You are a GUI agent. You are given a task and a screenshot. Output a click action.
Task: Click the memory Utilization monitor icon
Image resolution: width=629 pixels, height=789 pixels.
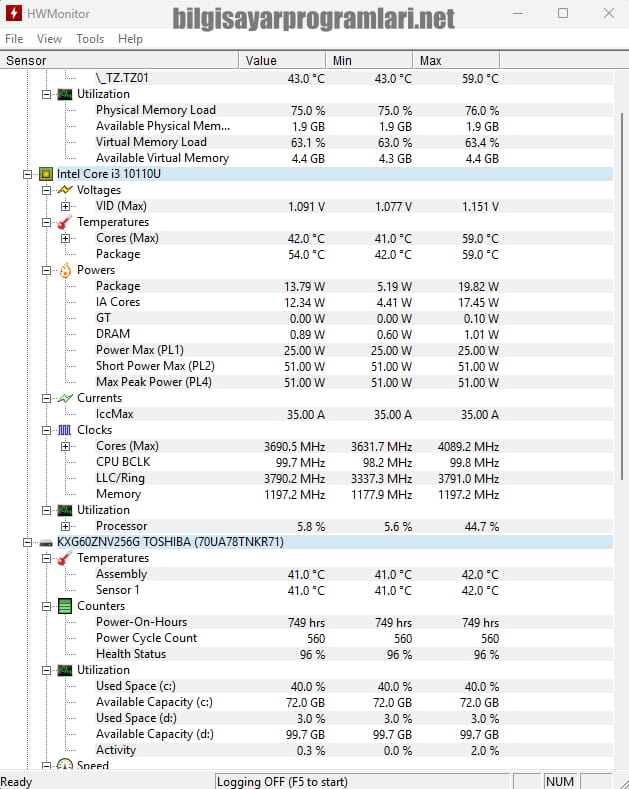(x=65, y=94)
